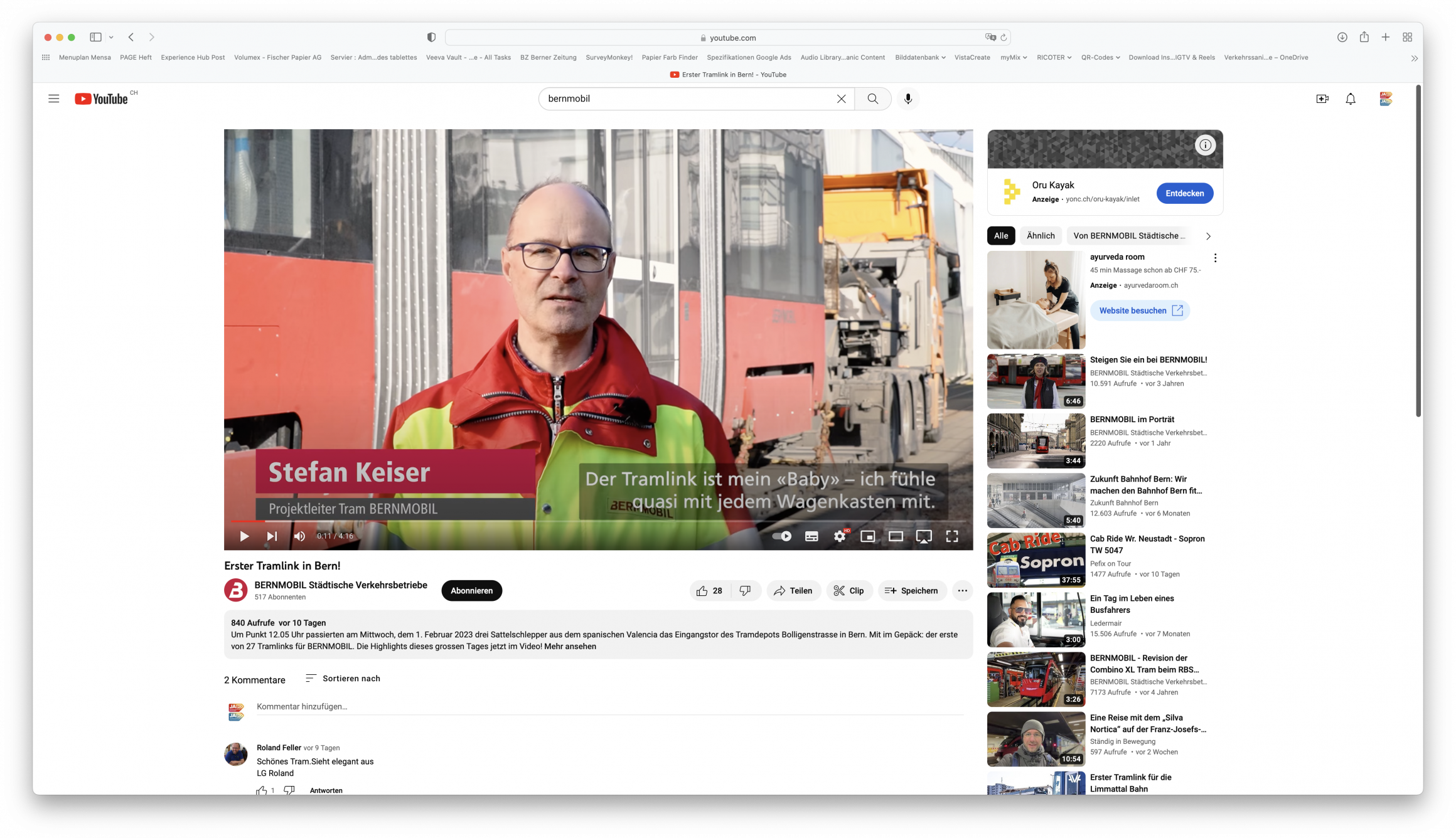Reload the page

point(1004,38)
